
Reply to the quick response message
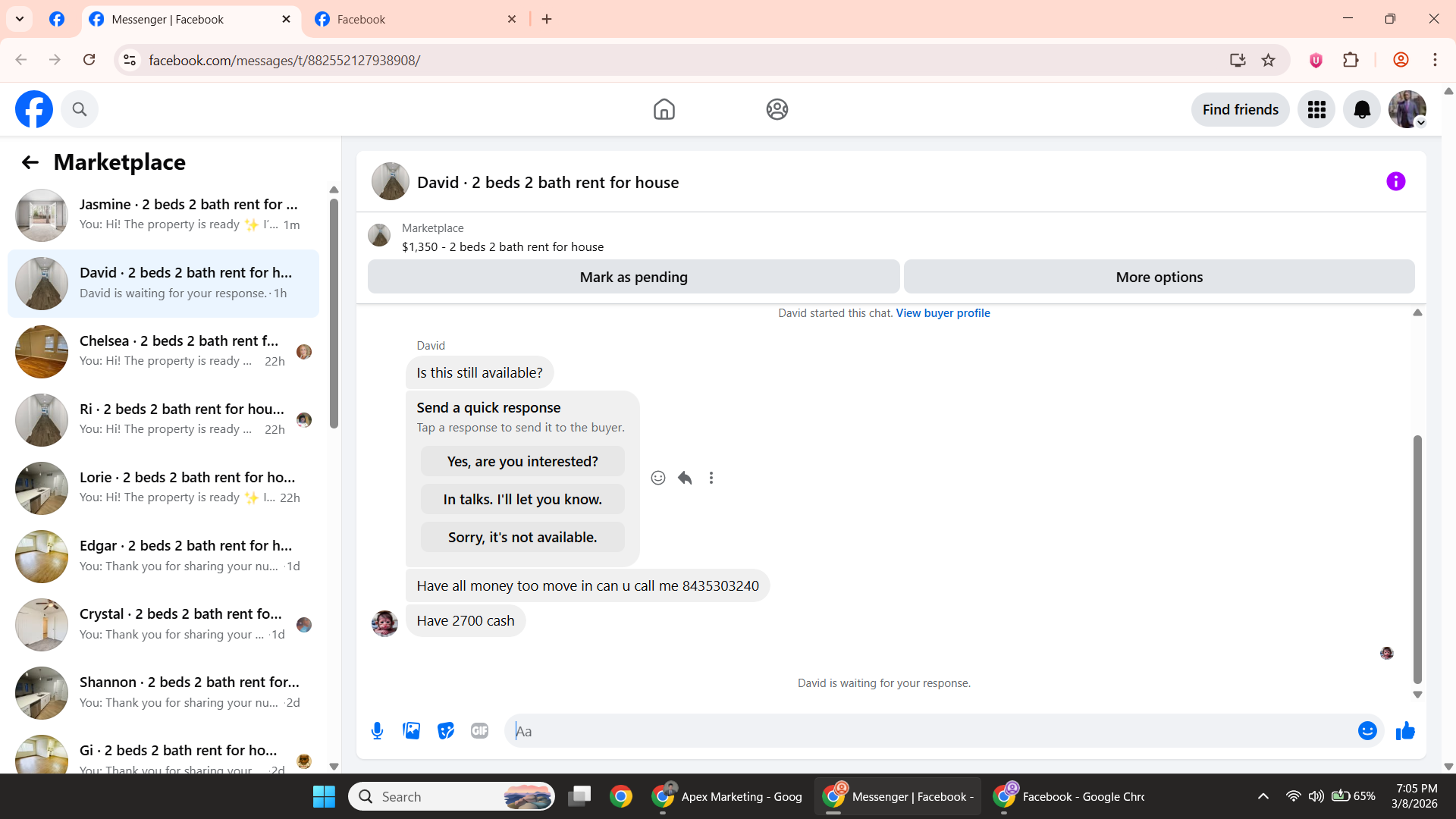point(685,478)
